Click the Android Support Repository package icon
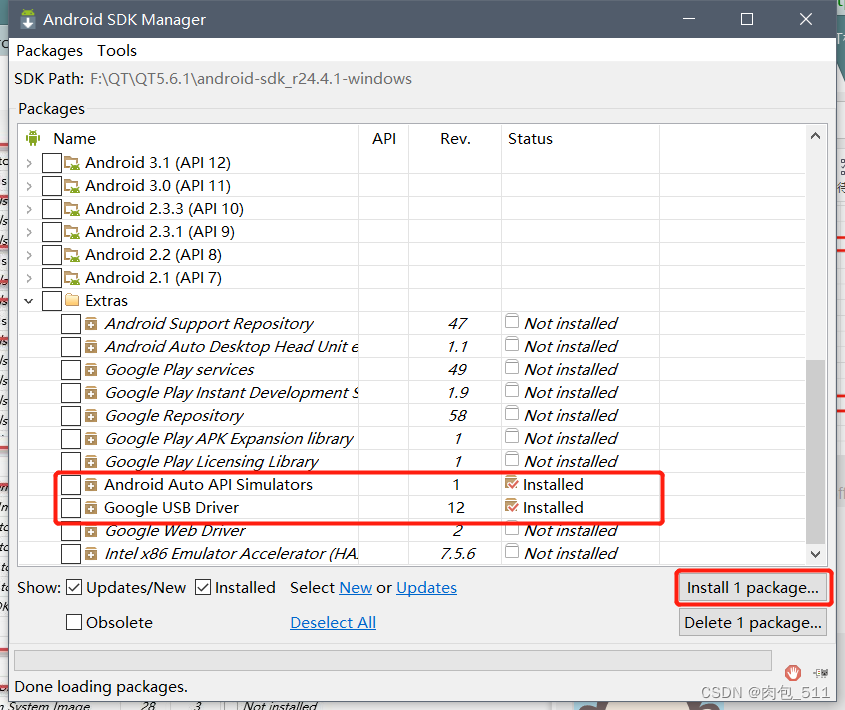Viewport: 845px width, 710px height. [x=91, y=324]
